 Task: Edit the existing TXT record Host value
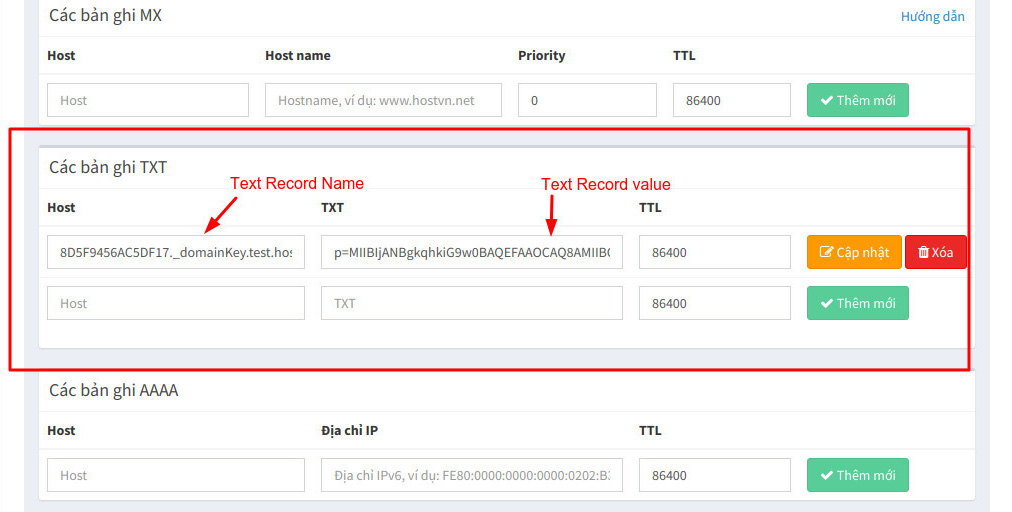pyautogui.click(x=175, y=252)
